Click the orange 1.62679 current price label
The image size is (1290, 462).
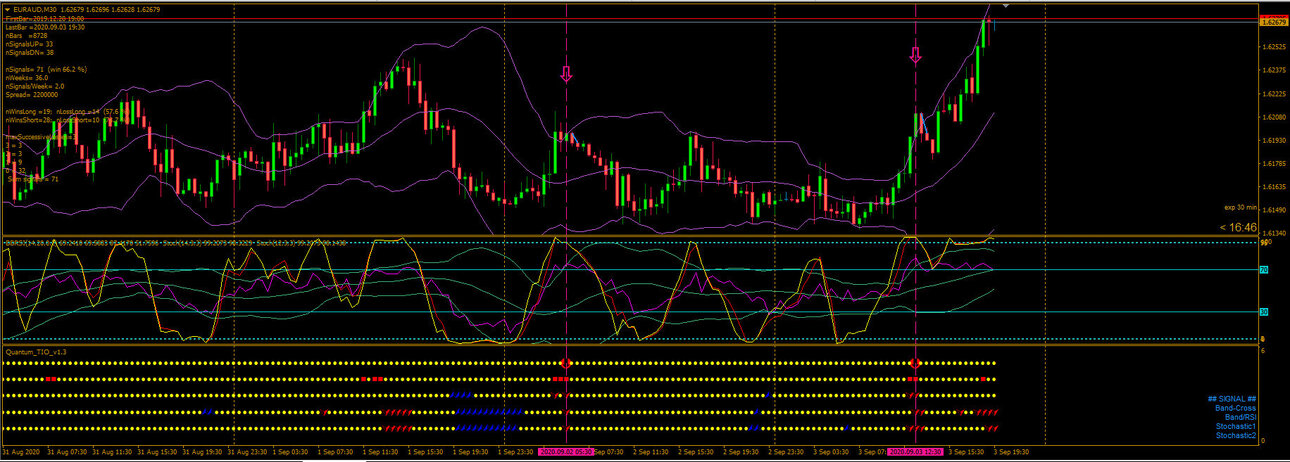point(1273,22)
